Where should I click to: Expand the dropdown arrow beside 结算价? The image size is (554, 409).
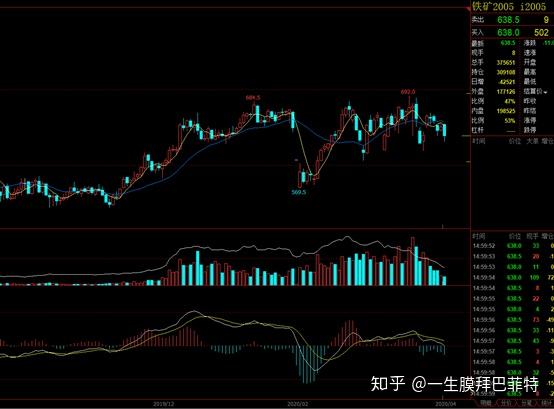(546, 92)
